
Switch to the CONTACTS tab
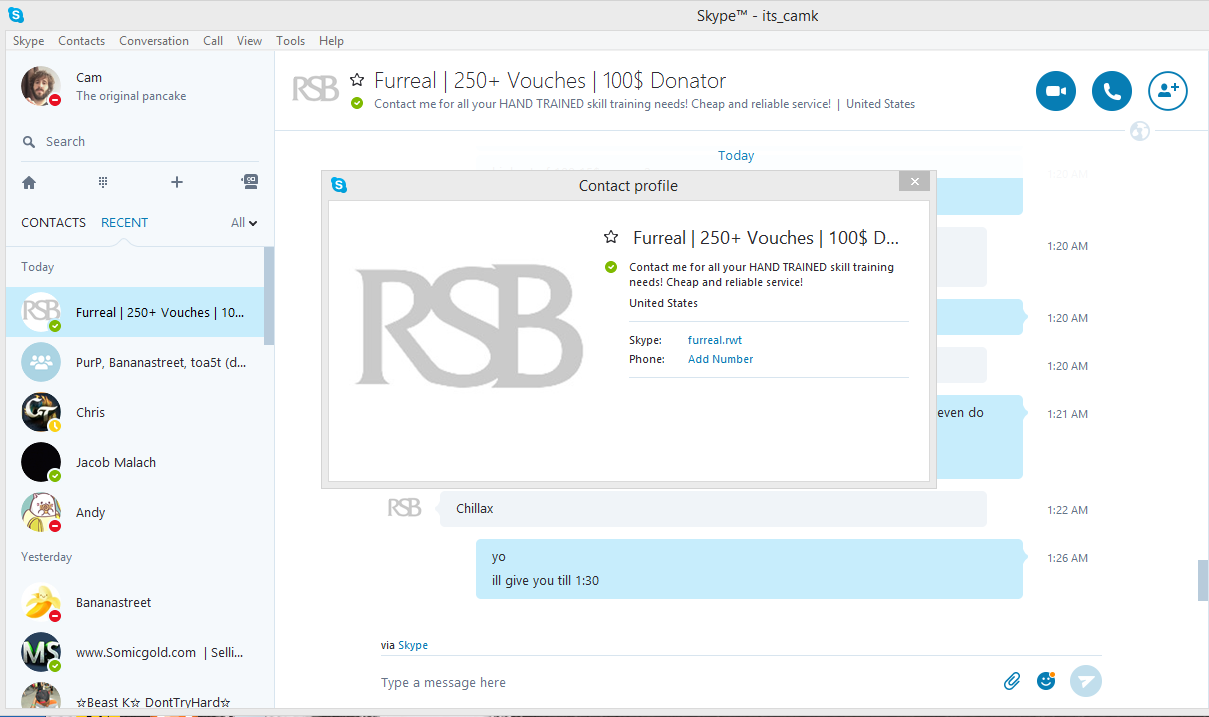[x=53, y=223]
